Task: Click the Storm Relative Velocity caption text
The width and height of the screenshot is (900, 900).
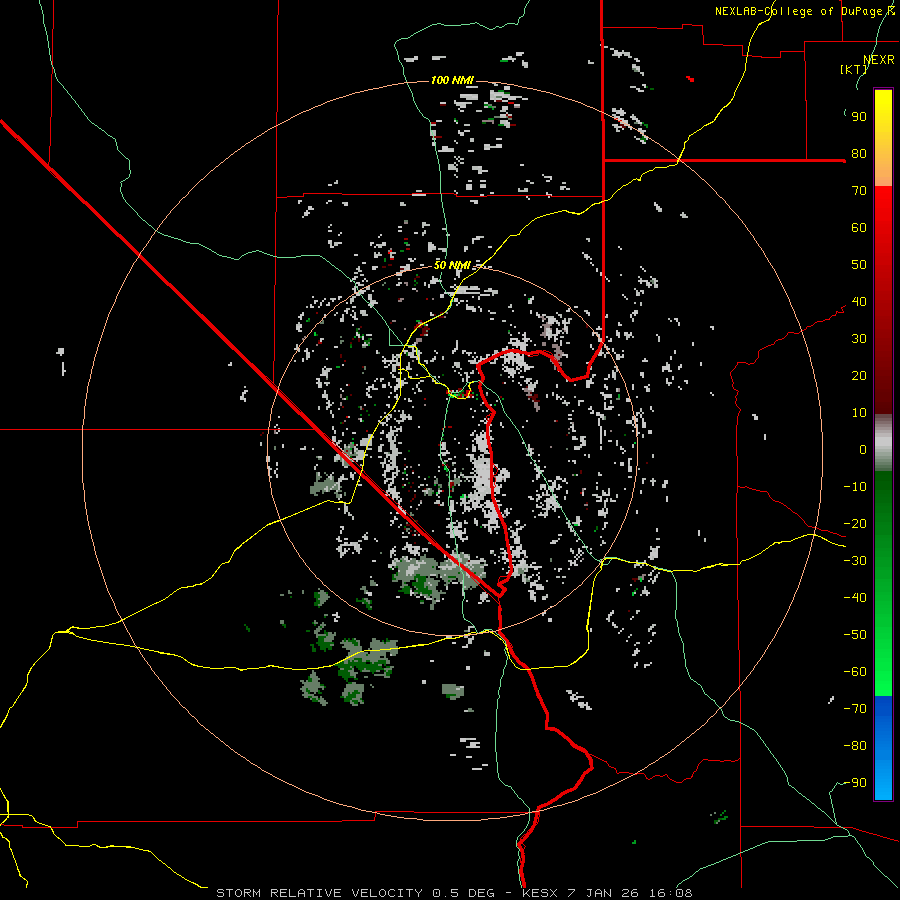Action: pyautogui.click(x=320, y=893)
